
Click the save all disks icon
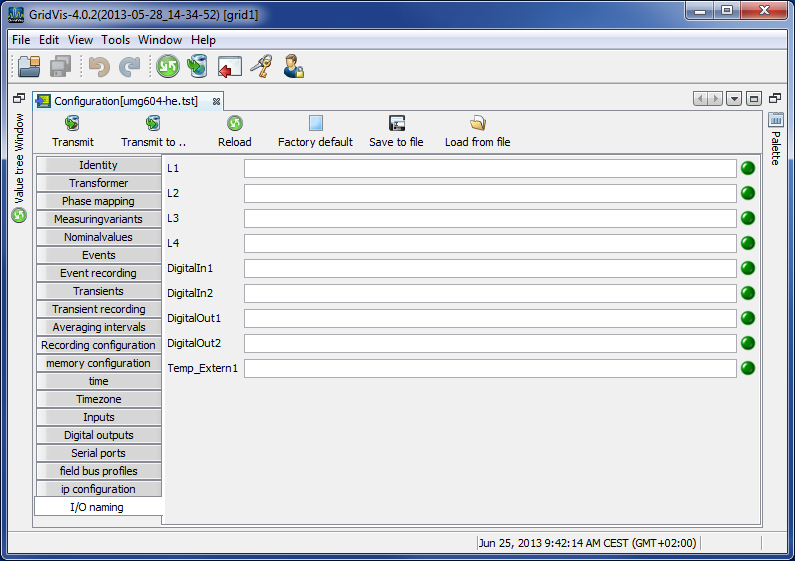pos(60,66)
